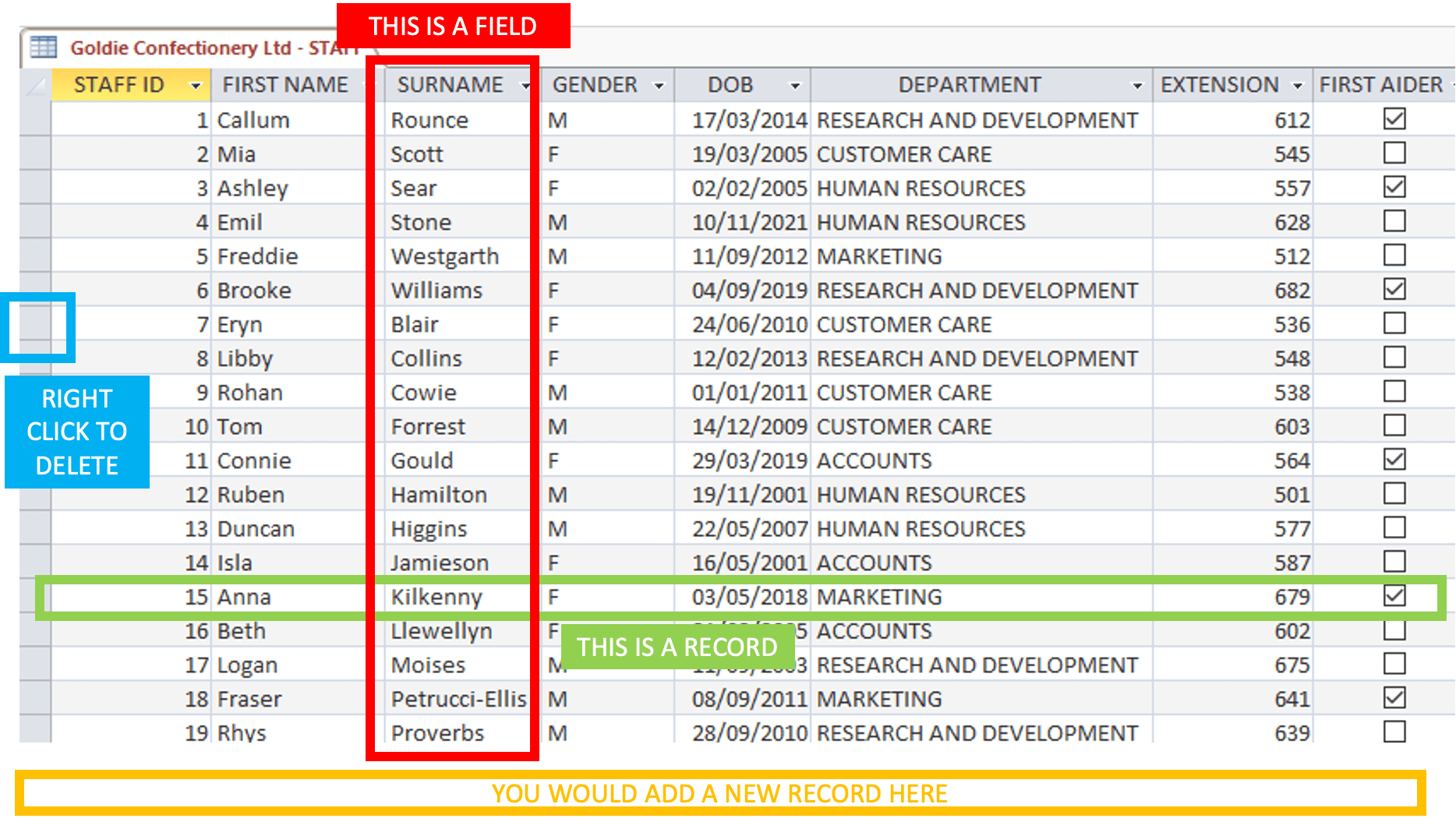Click row selector for Callum Rounce record
The width and height of the screenshot is (1456, 829).
[35, 120]
